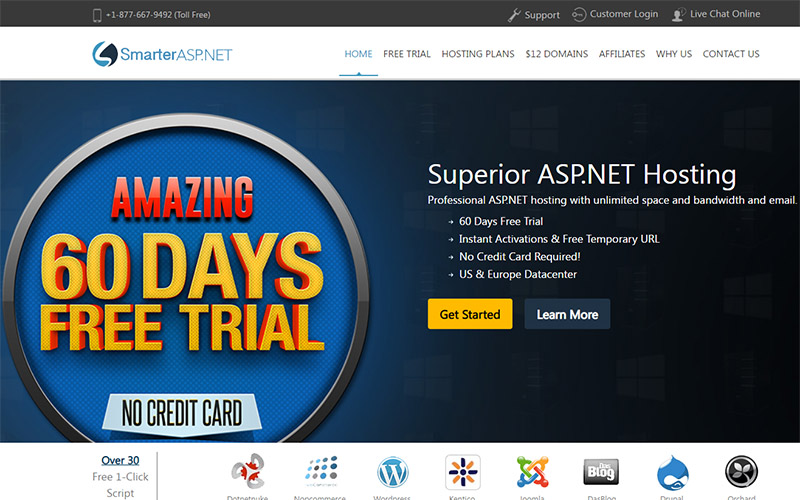This screenshot has height=500, width=800.
Task: Click the Live Chat Online person icon
Action: click(678, 15)
